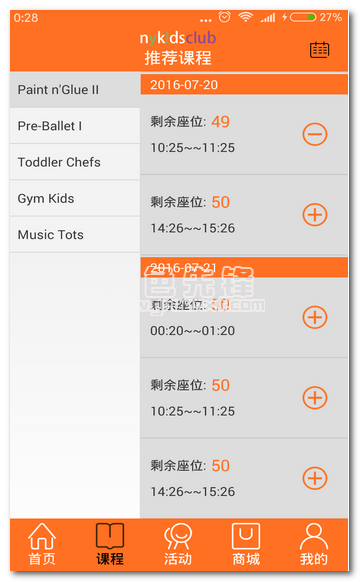
Task: Add the 2016-07-21 14:26~~15:26 session
Action: (x=315, y=478)
